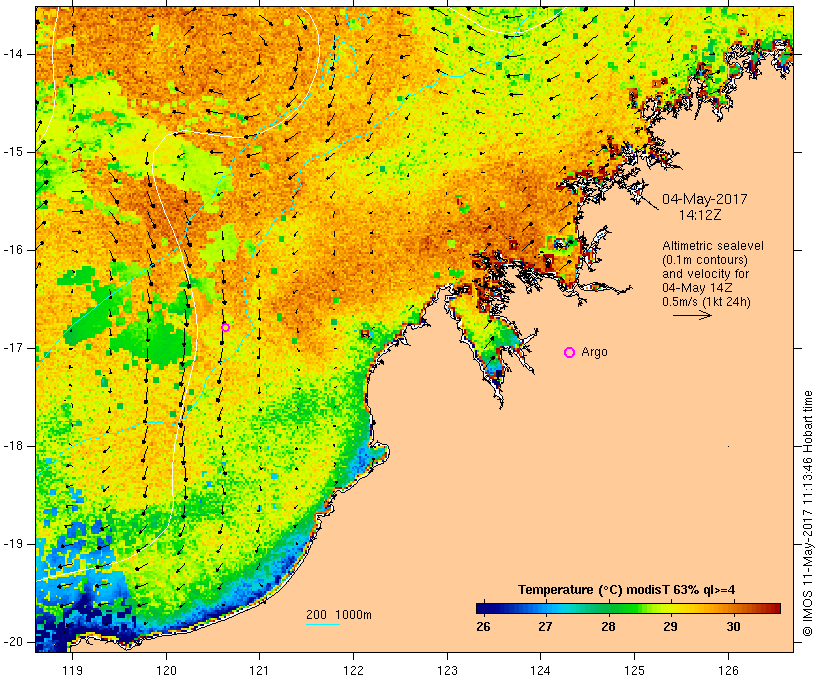
Task: Click the '126' longitude axis label
Action: click(728, 670)
